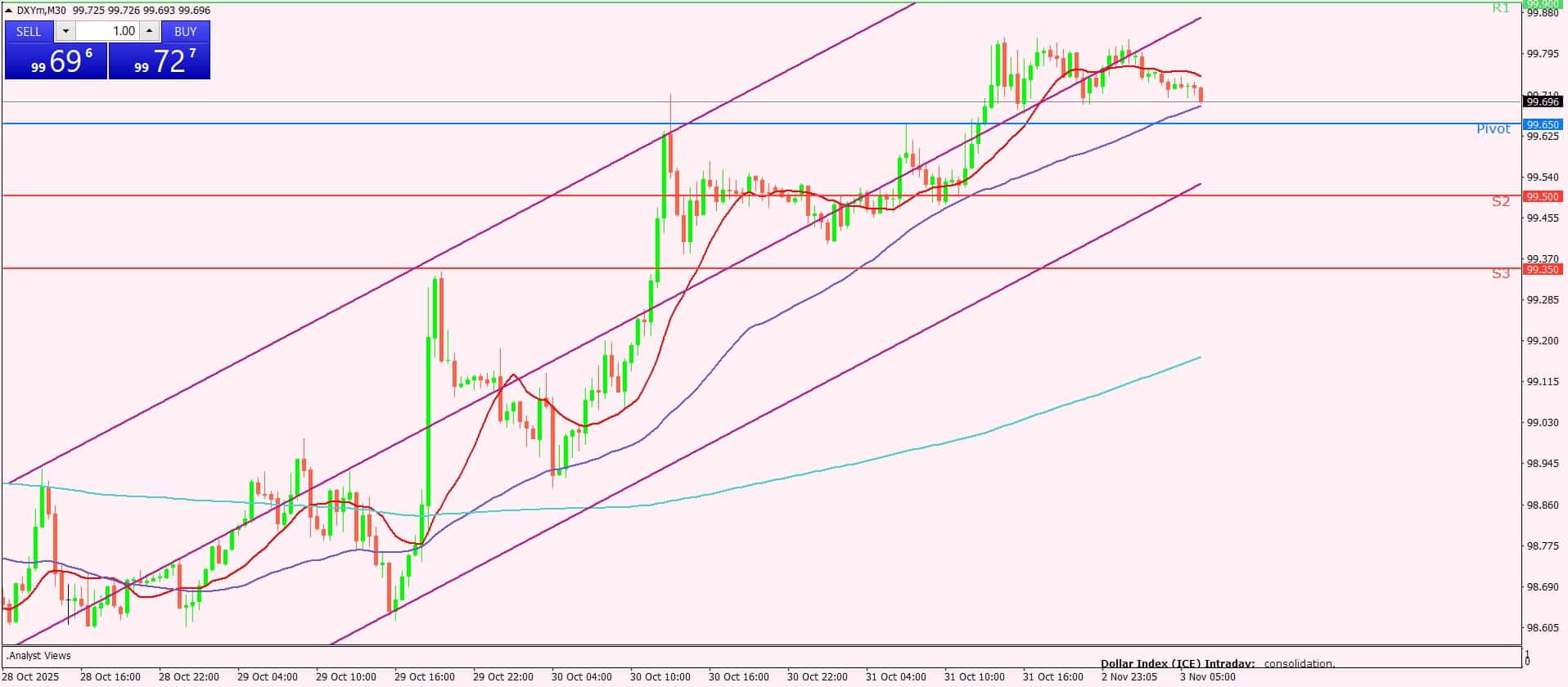Click the current price 99.696 tag

[1543, 102]
